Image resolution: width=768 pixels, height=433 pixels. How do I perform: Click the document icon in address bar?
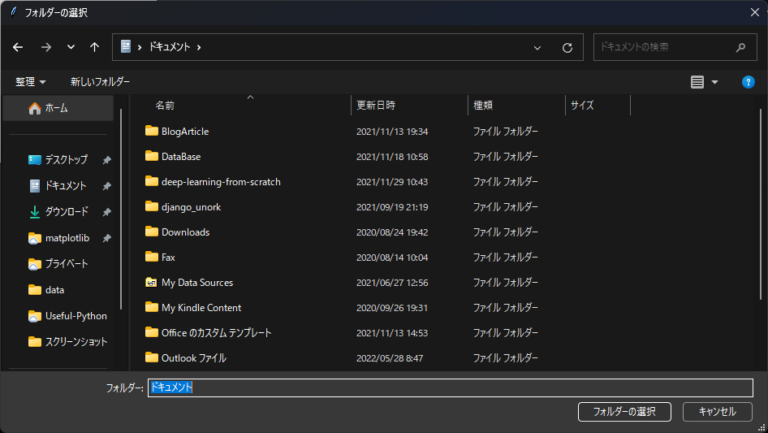[x=126, y=47]
